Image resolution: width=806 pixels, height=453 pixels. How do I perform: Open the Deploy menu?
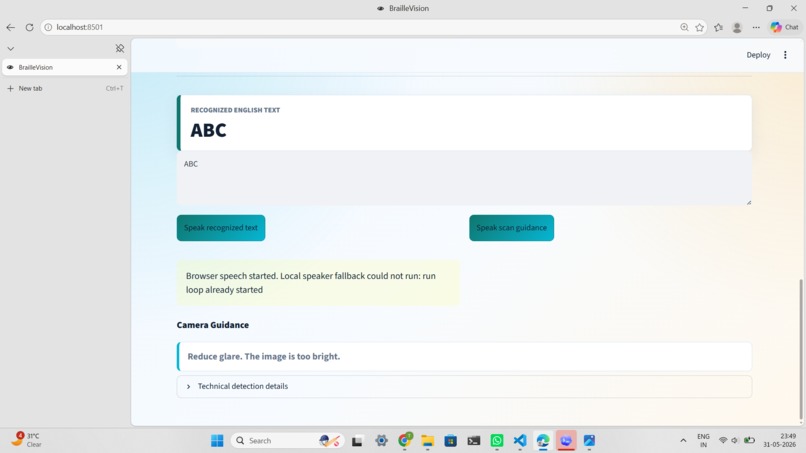758,55
